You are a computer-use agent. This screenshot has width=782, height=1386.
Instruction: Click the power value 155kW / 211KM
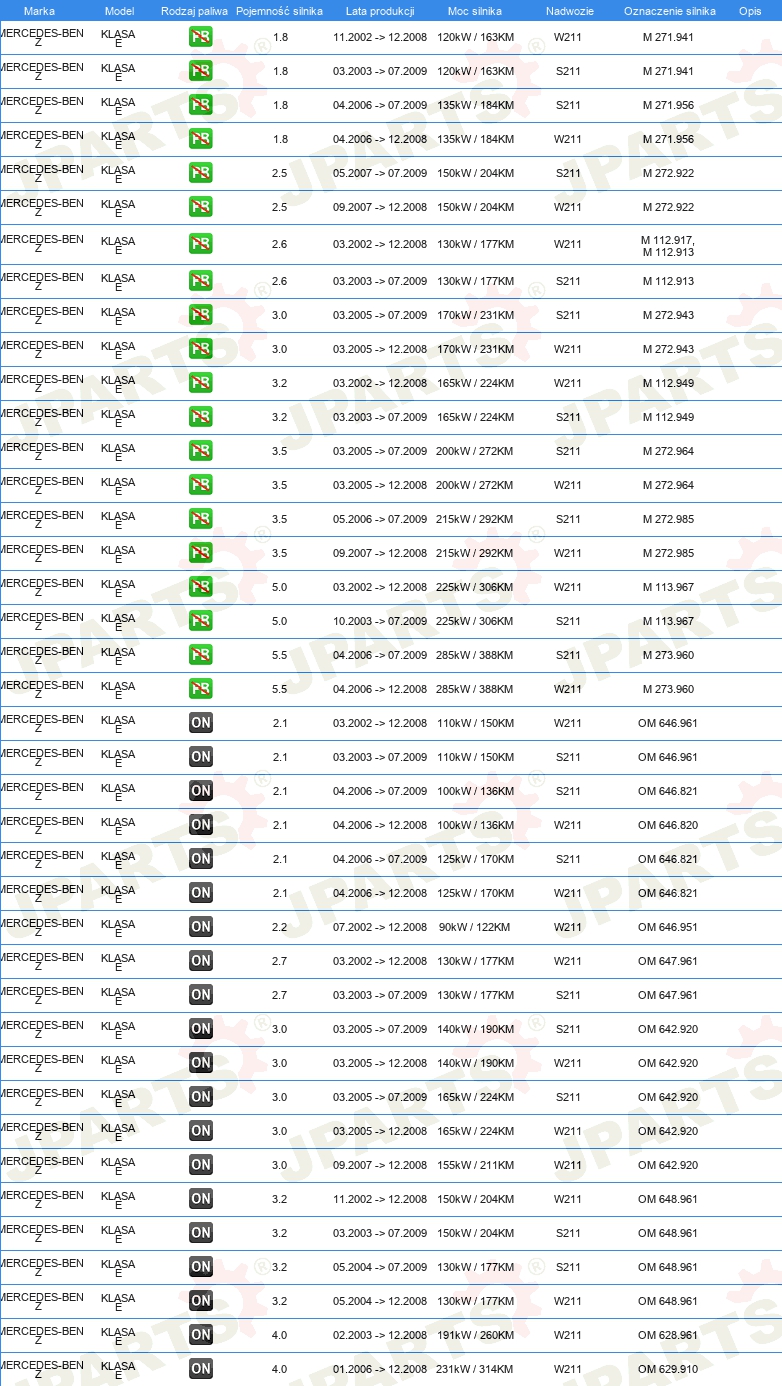pos(475,1166)
